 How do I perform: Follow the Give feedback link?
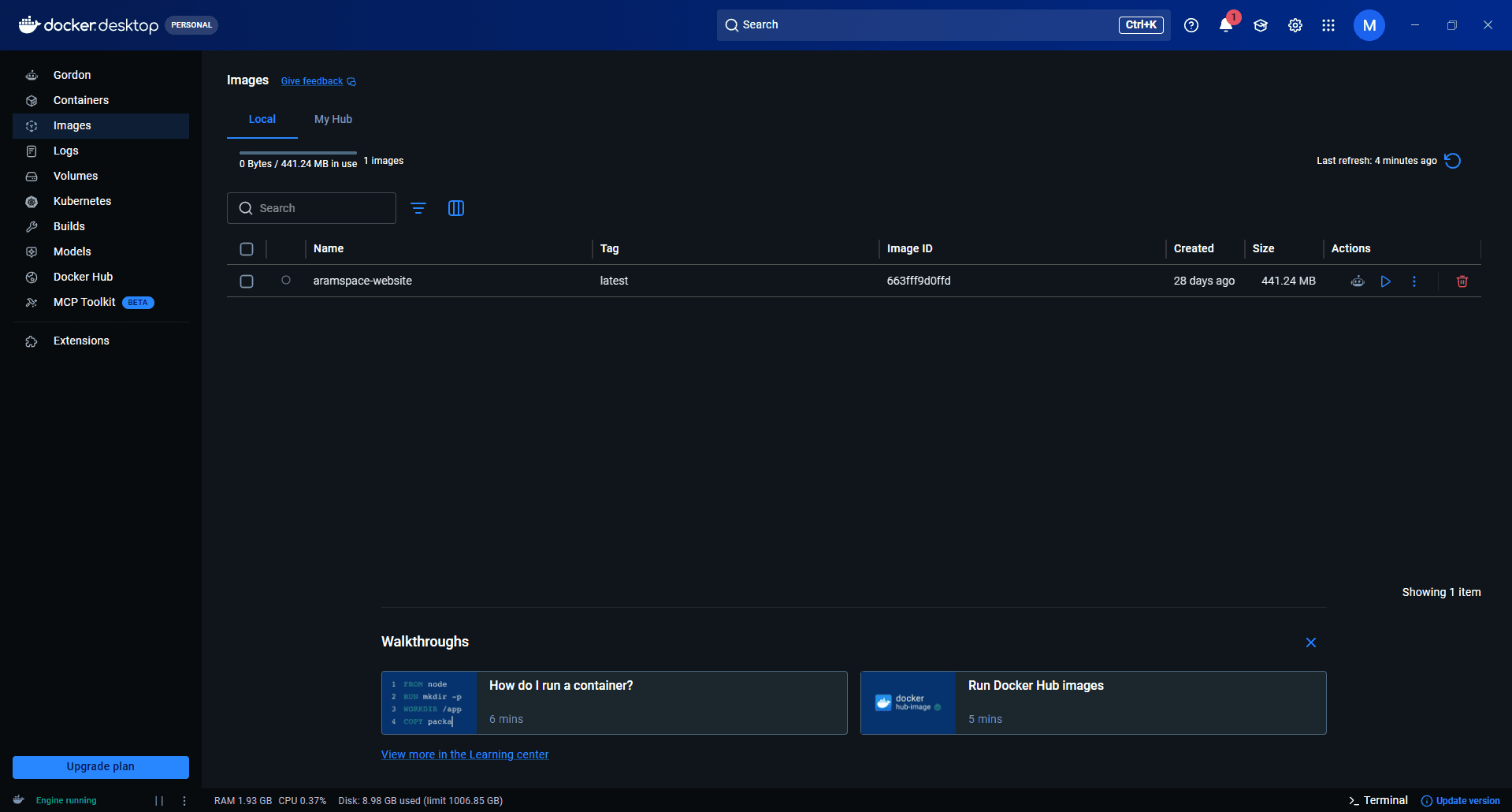[318, 81]
